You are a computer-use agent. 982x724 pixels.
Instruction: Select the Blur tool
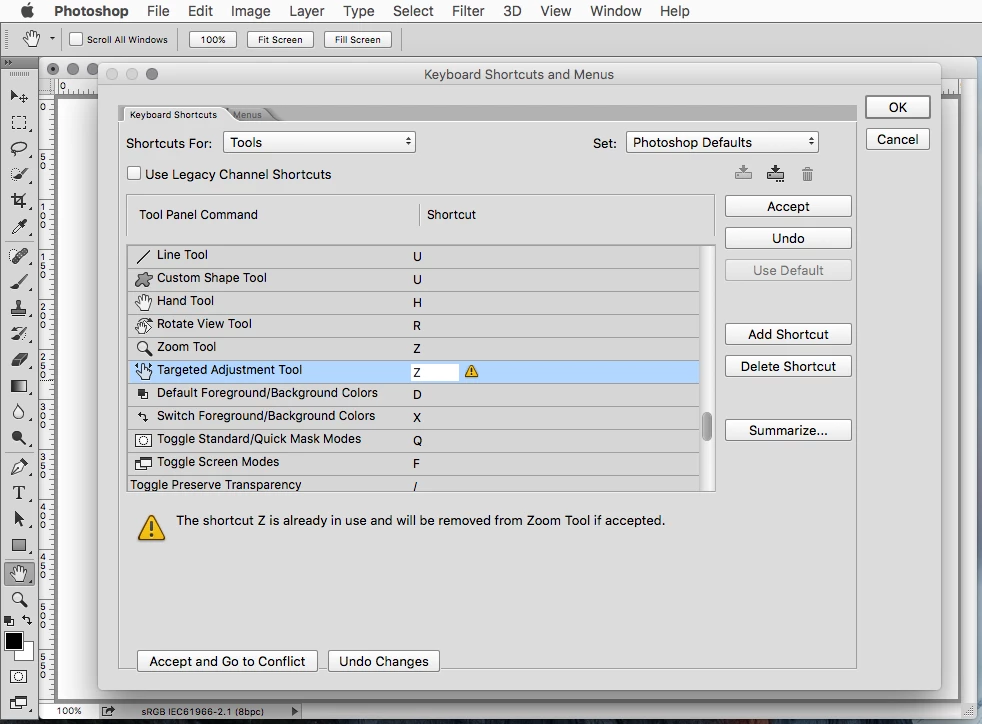[19, 411]
